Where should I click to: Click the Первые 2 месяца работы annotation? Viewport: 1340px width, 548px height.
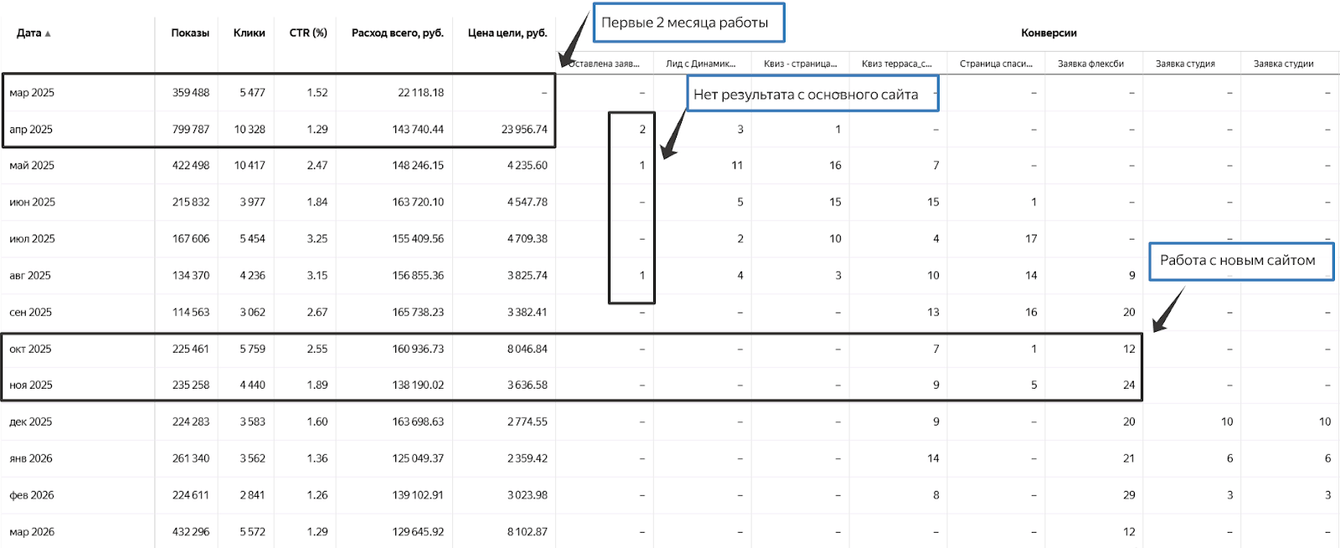tap(688, 21)
